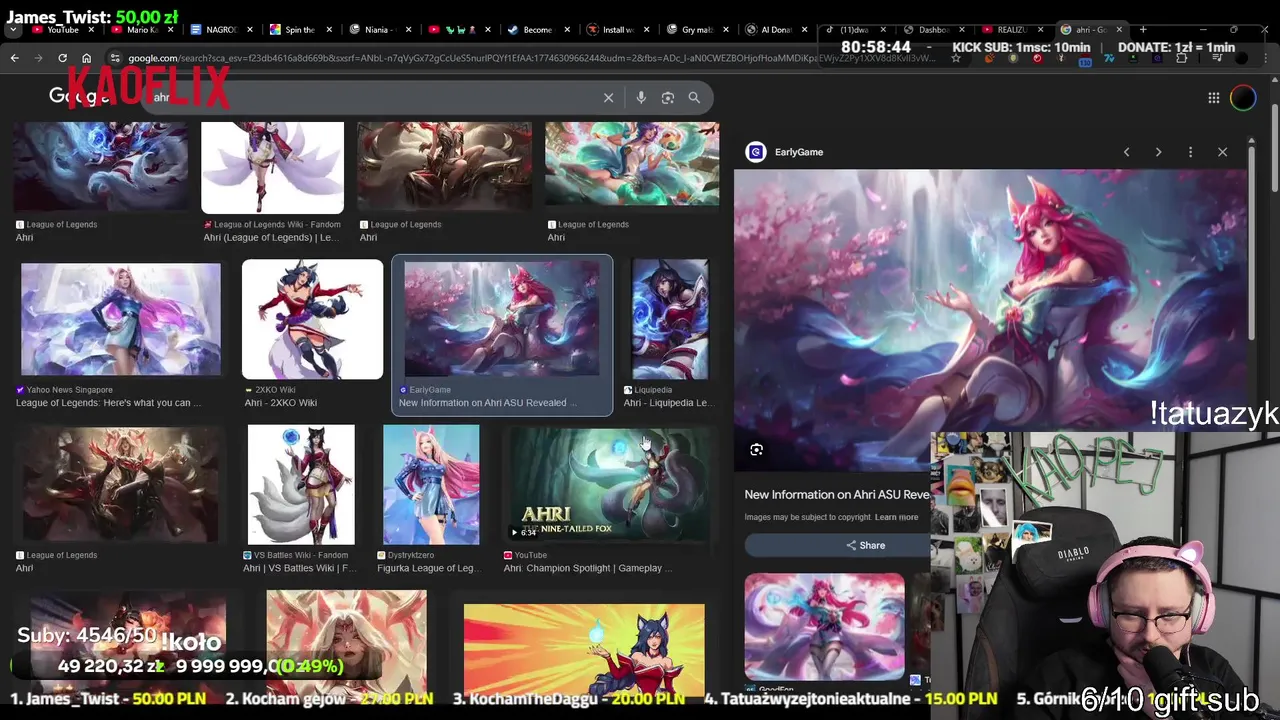Viewport: 1280px width, 720px height.
Task: Switch to the YouTube tab
Action: 62,30
